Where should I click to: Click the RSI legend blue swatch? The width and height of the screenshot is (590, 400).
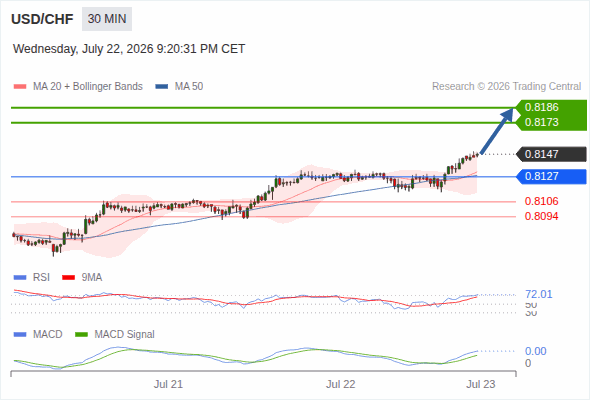pos(20,278)
